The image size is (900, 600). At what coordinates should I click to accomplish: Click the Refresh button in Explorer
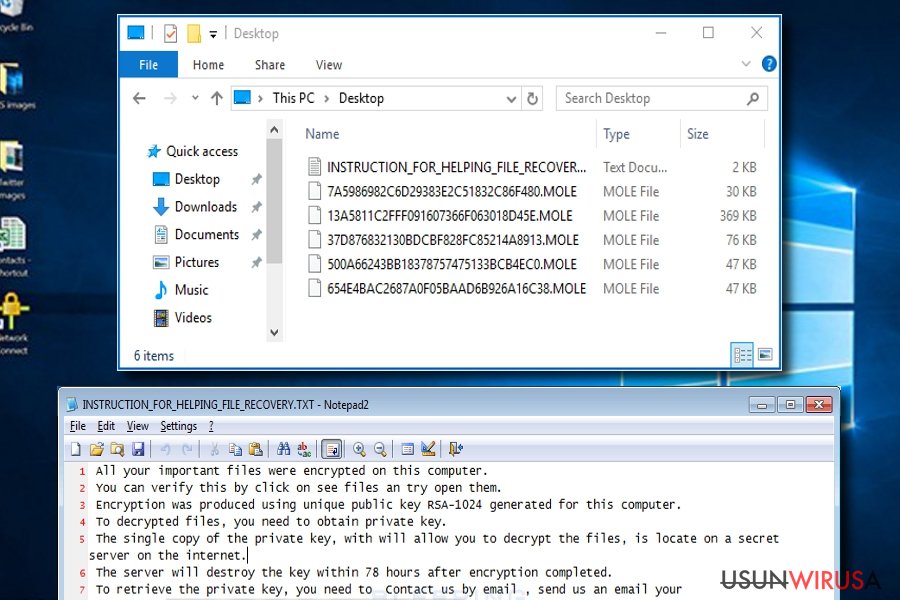(x=532, y=99)
